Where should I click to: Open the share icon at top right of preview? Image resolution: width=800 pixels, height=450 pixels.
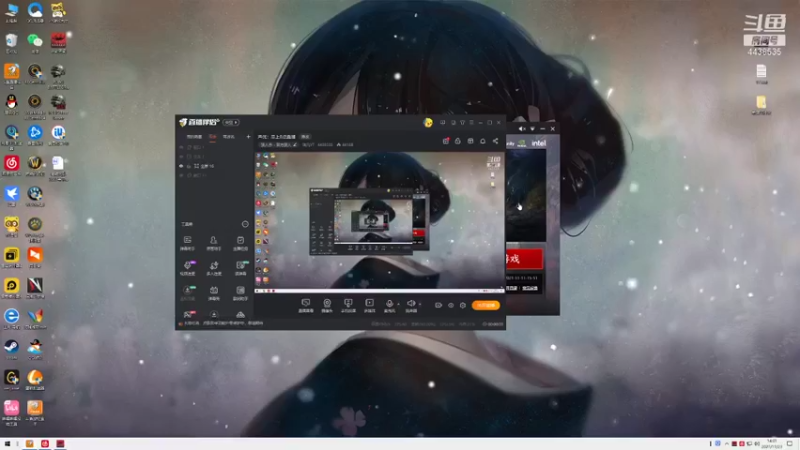click(495, 141)
